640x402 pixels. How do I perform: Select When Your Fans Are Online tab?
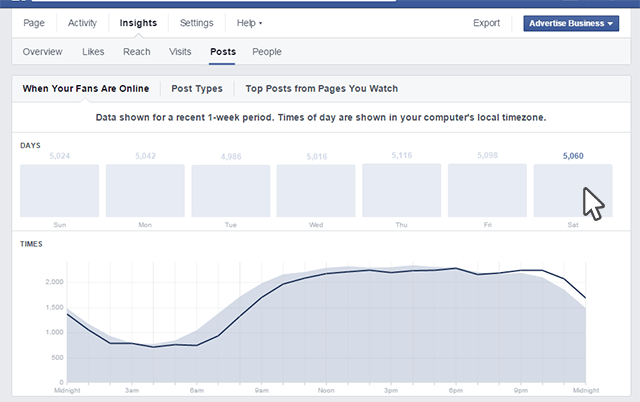tap(86, 89)
